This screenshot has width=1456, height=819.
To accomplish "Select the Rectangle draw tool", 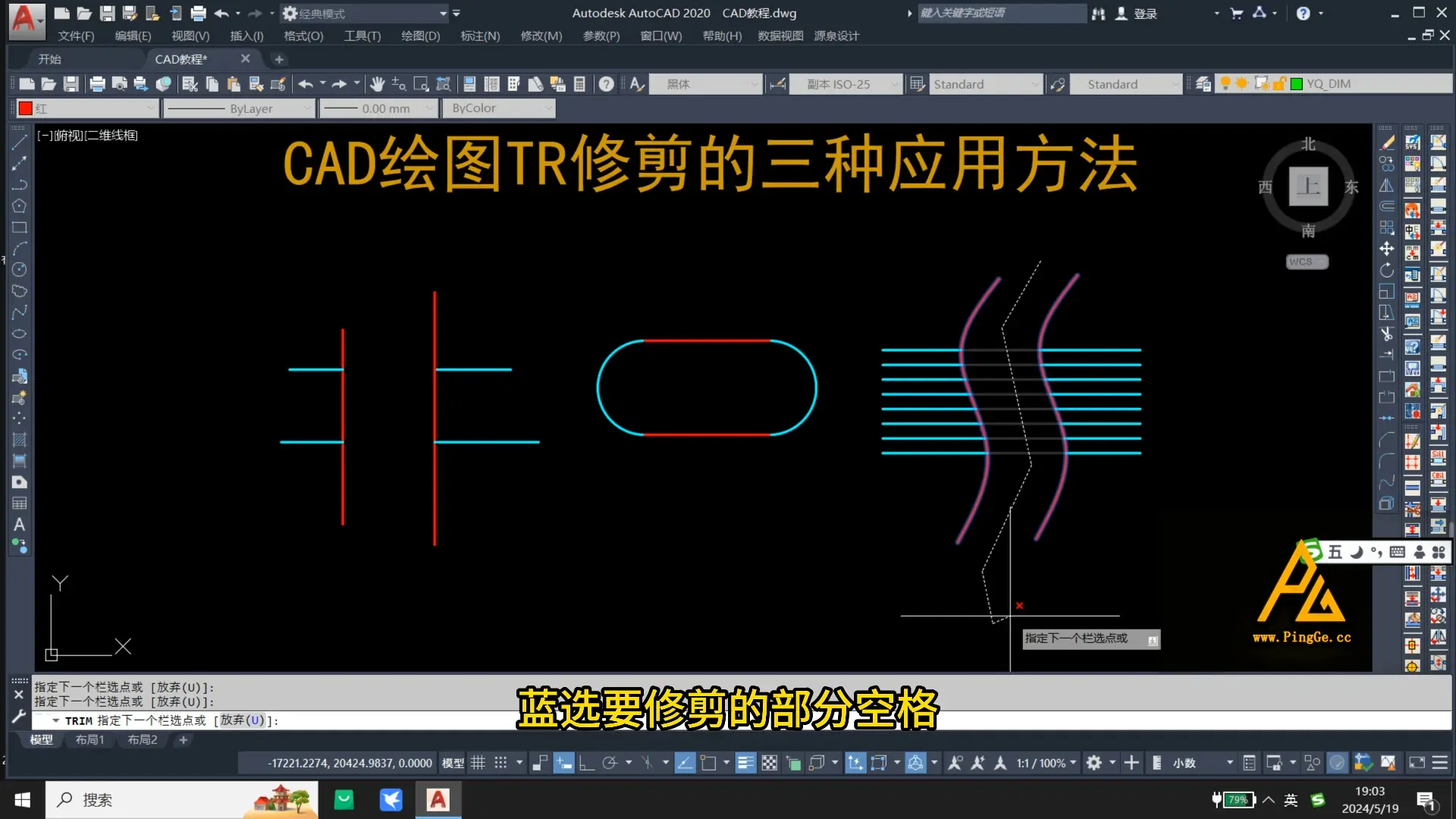I will coord(19,227).
